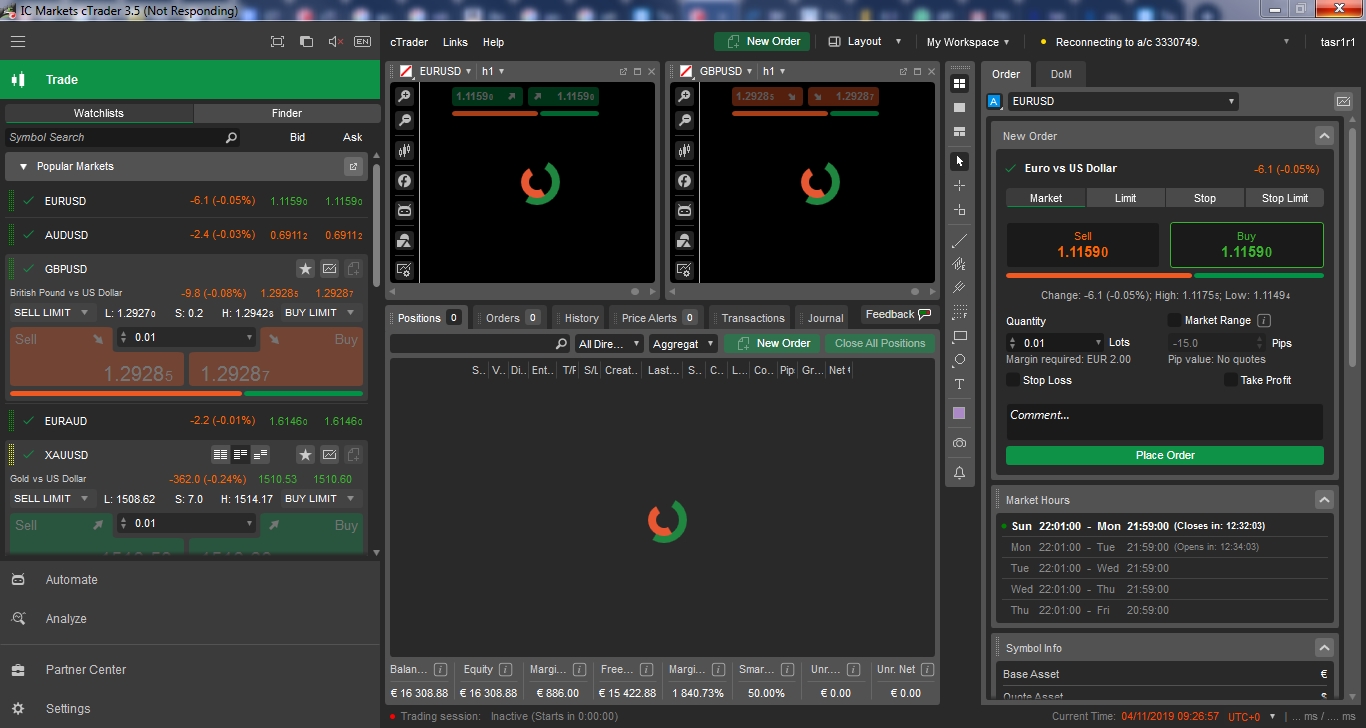The height and width of the screenshot is (728, 1366).
Task: Switch to multi-chart grid layout icon
Action: pos(960,84)
